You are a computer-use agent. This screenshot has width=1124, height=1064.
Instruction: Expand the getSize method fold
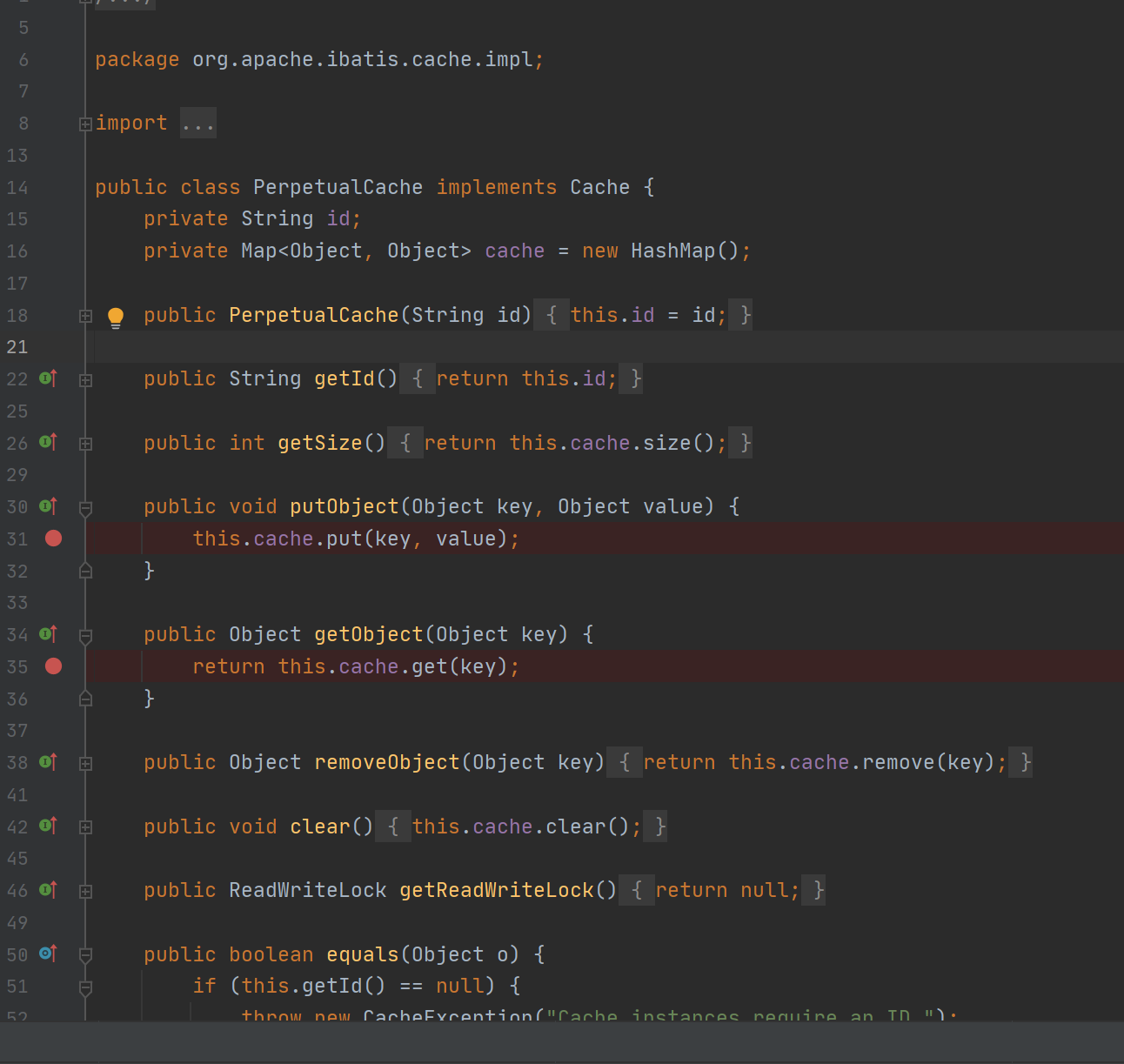pos(85,444)
